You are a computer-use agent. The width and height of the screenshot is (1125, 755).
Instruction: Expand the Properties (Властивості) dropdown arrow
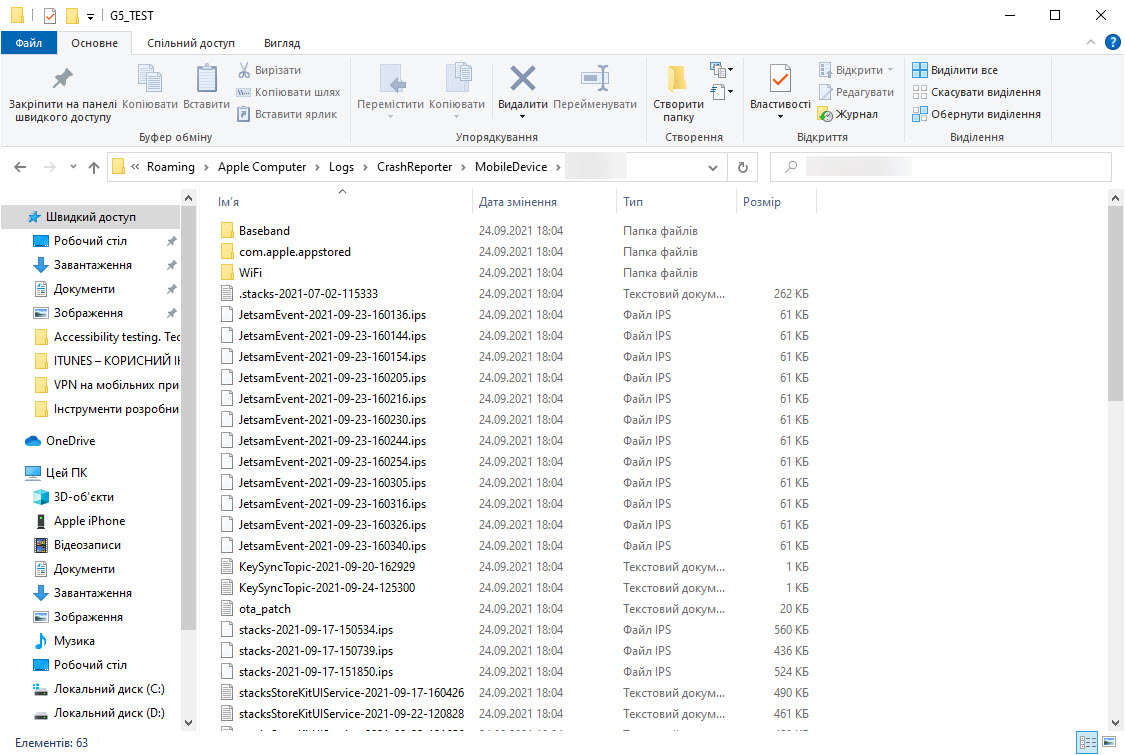pyautogui.click(x=780, y=116)
